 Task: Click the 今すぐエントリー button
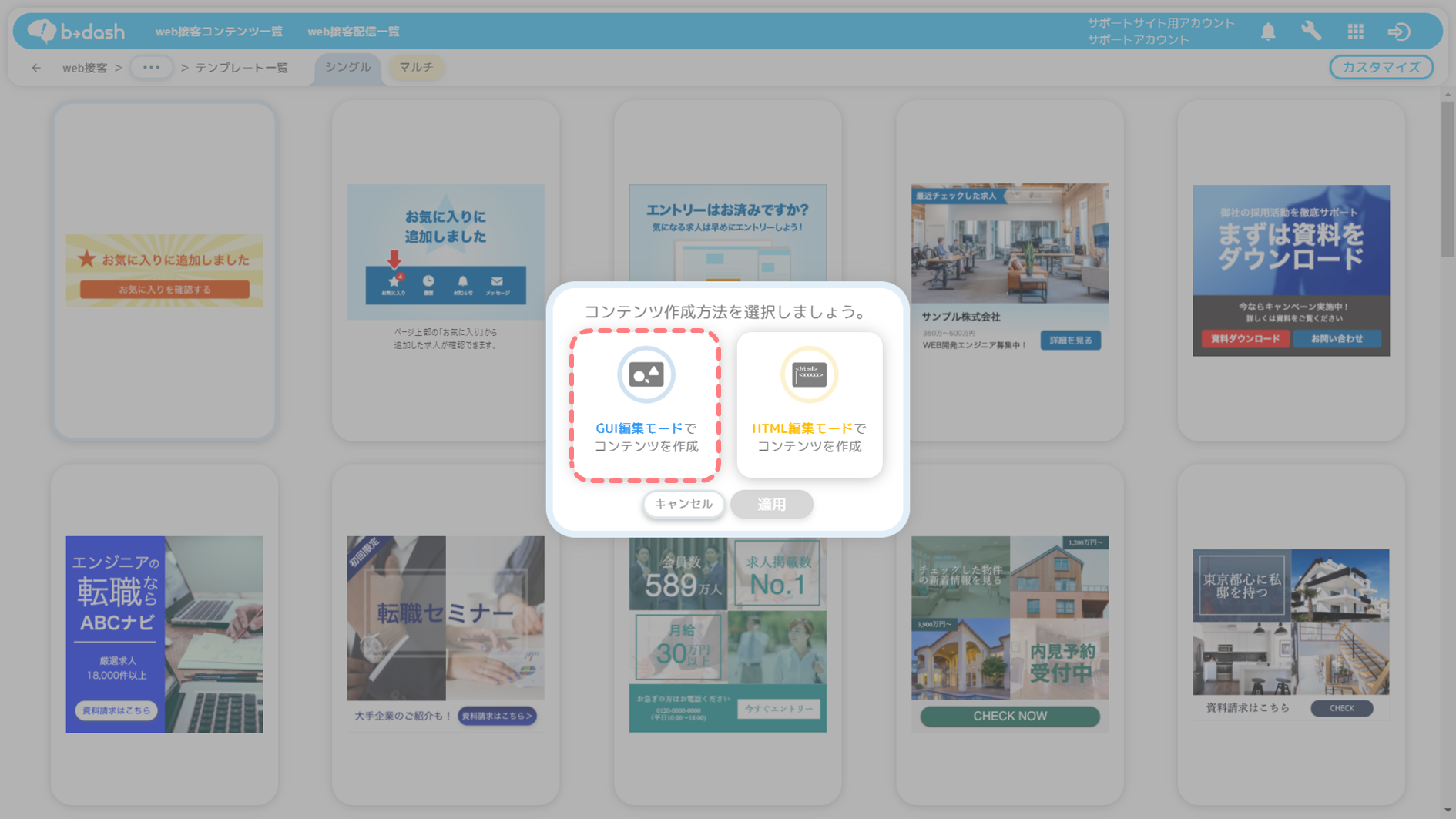[x=778, y=708]
